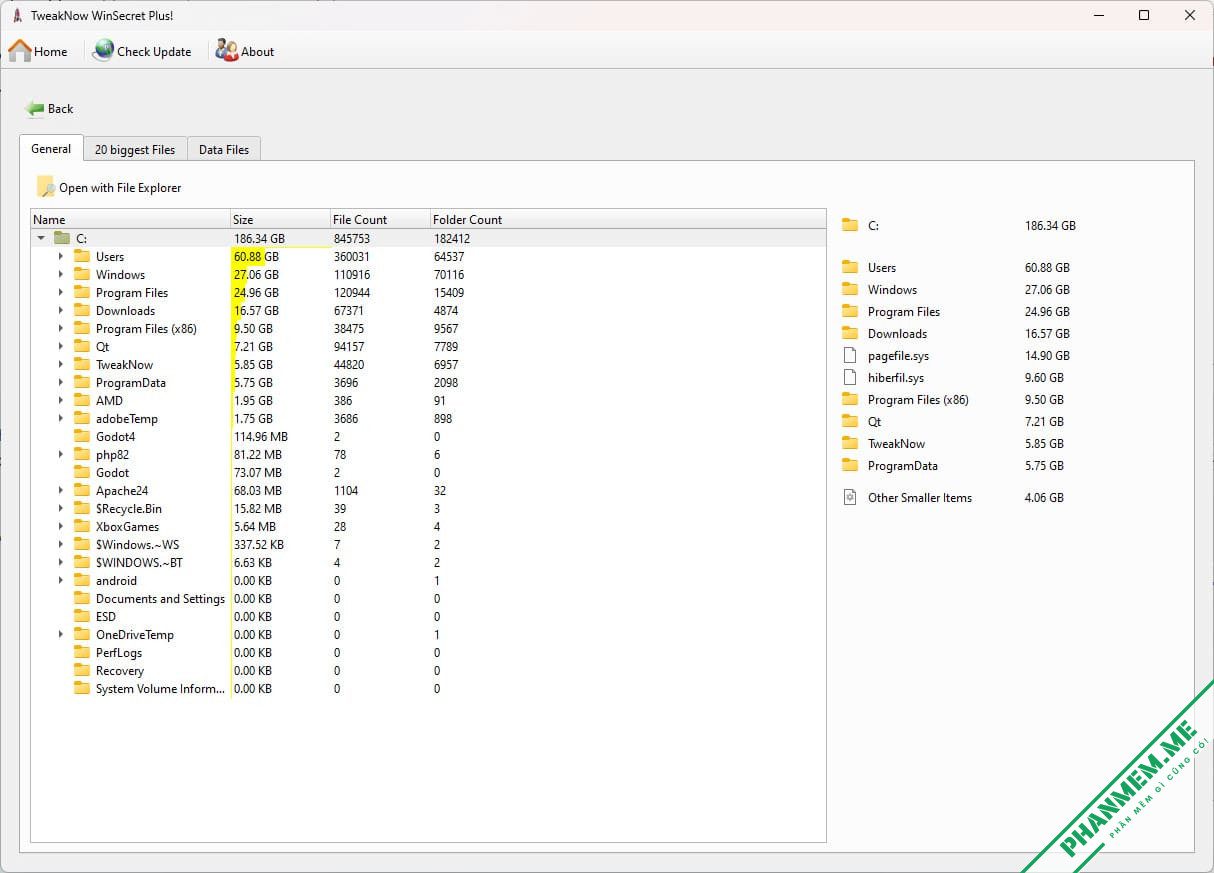
Task: Click the 14.90 GB pagefile size value
Action: coord(1047,356)
